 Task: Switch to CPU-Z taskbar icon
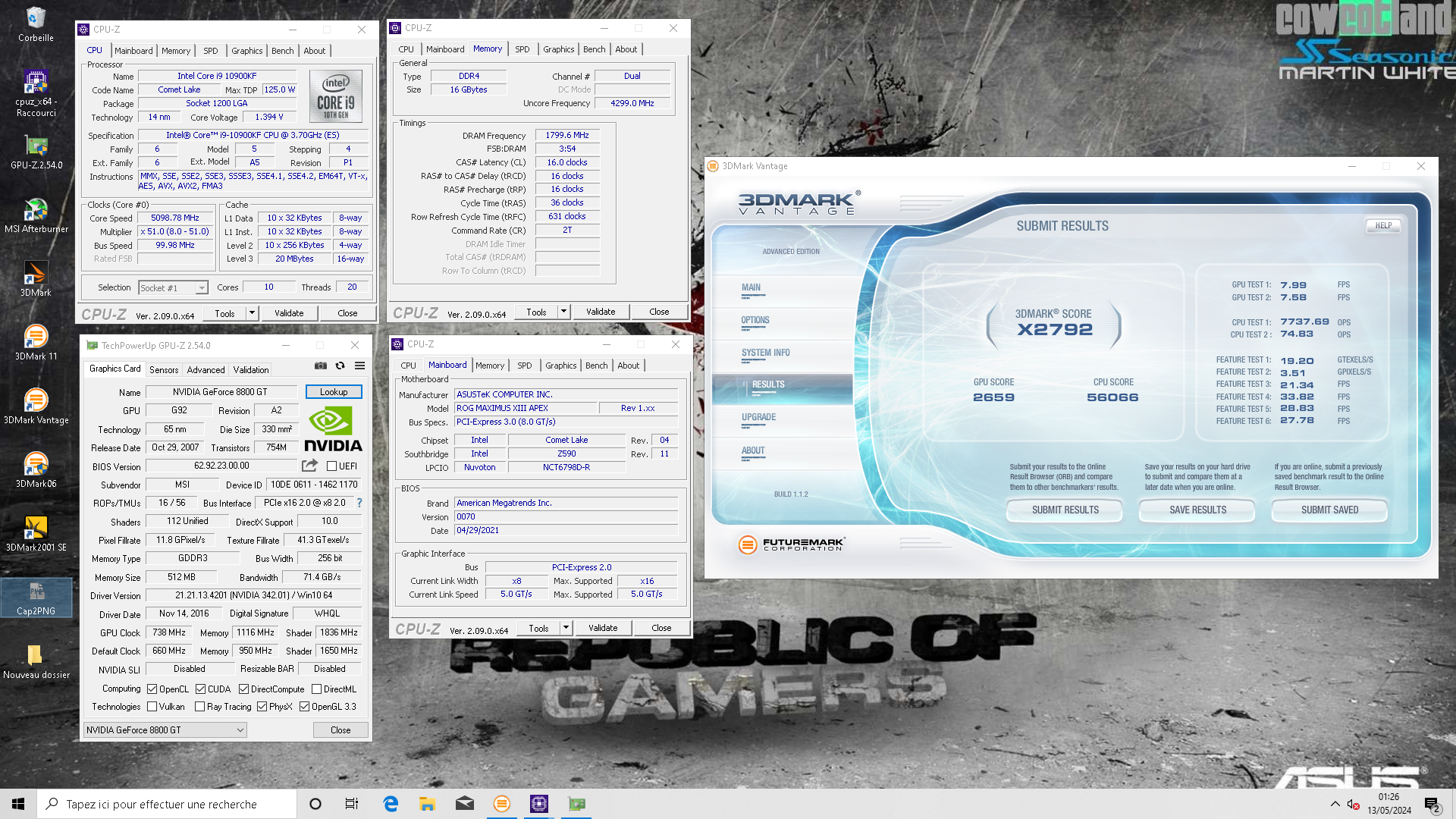[539, 804]
